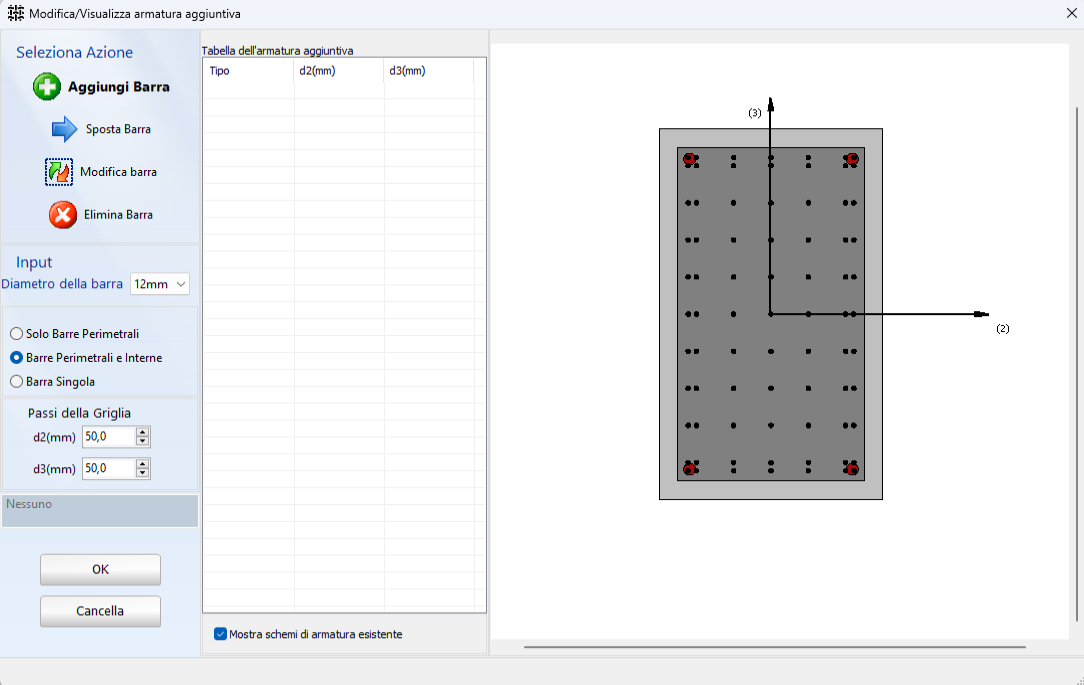Click the Tipo column header
The height and width of the screenshot is (685, 1084).
coord(249,71)
